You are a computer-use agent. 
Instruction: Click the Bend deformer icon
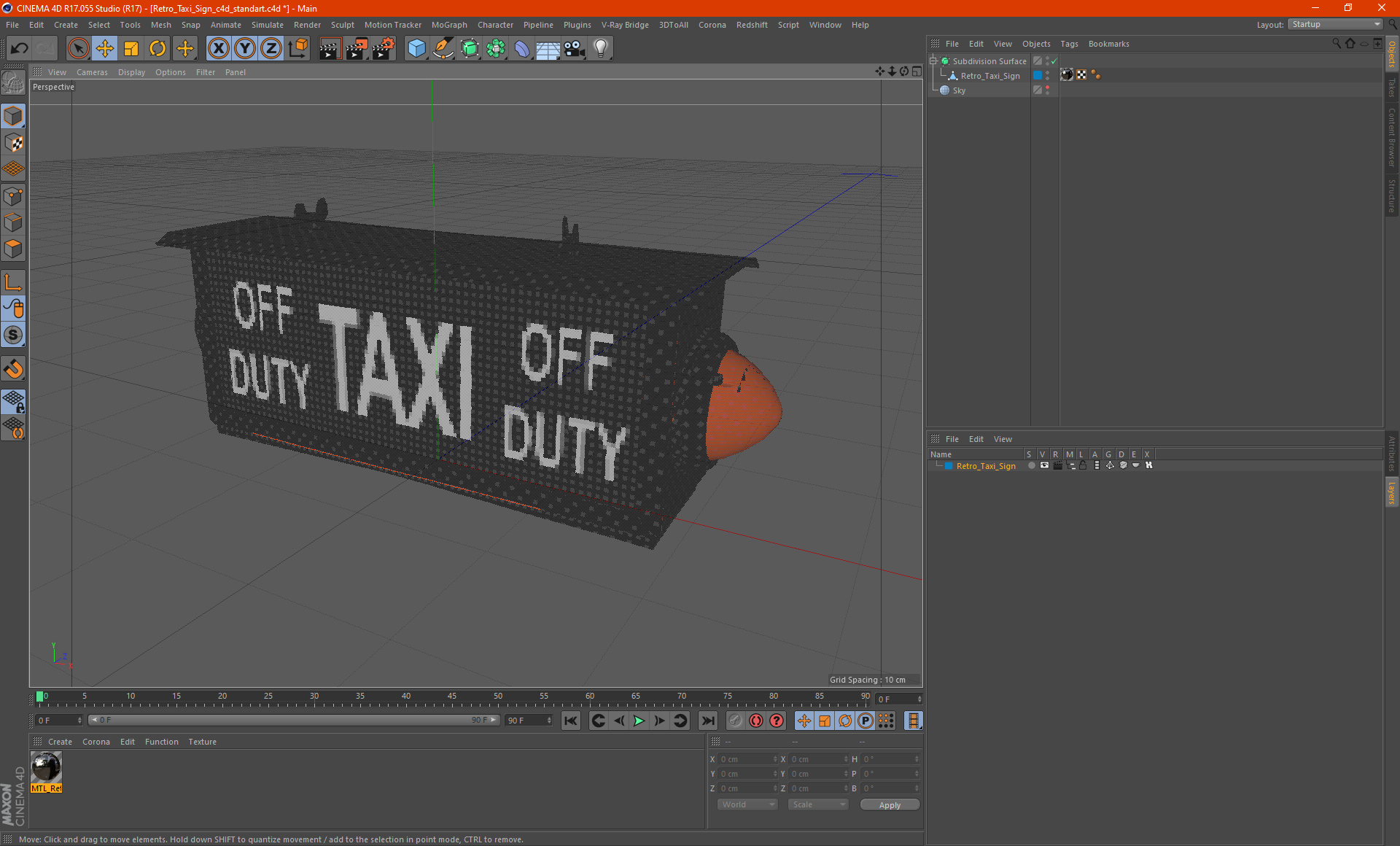coord(522,48)
